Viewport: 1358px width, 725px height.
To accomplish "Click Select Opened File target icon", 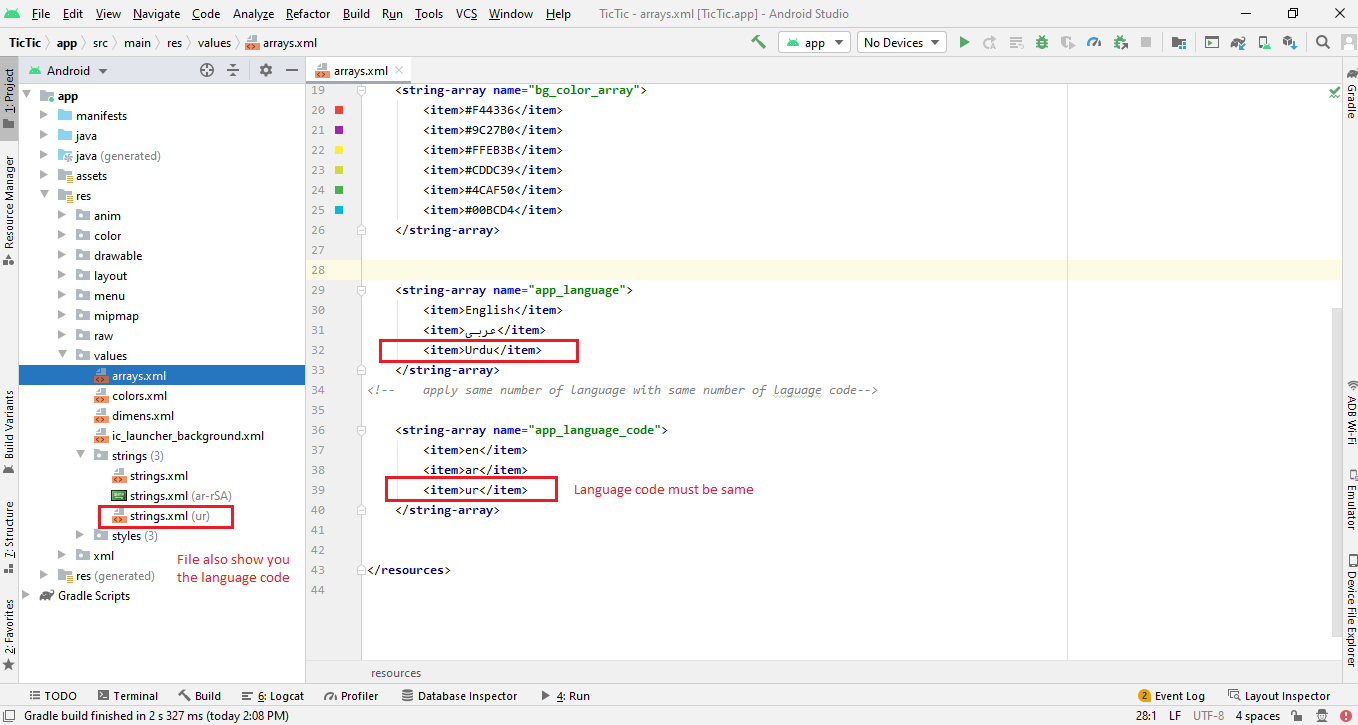I will tap(207, 70).
